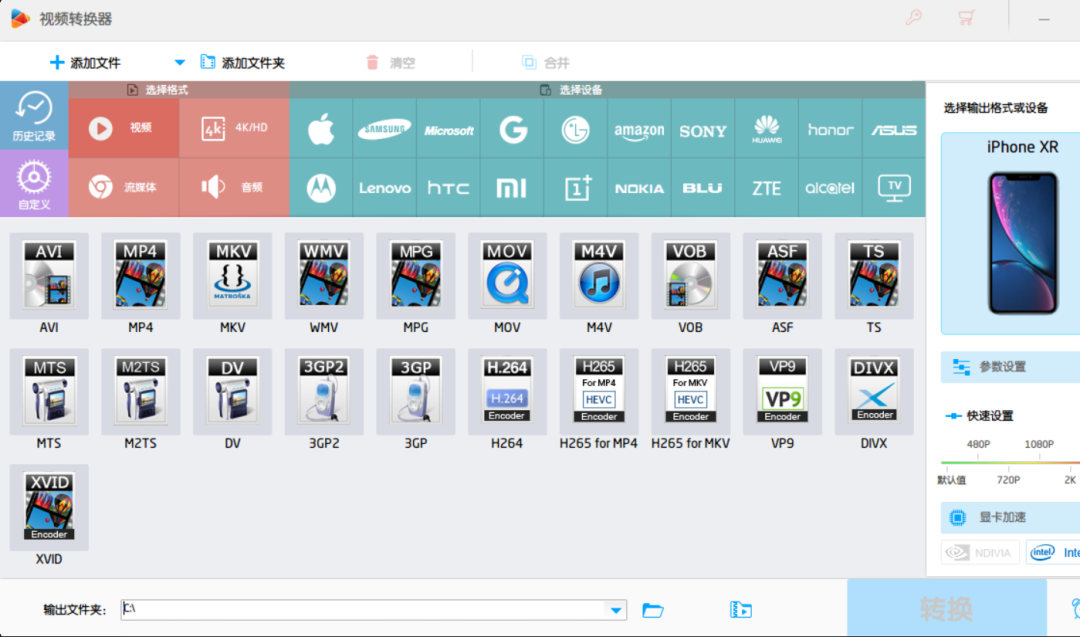
Task: Open Honor device presets
Action: [830, 129]
